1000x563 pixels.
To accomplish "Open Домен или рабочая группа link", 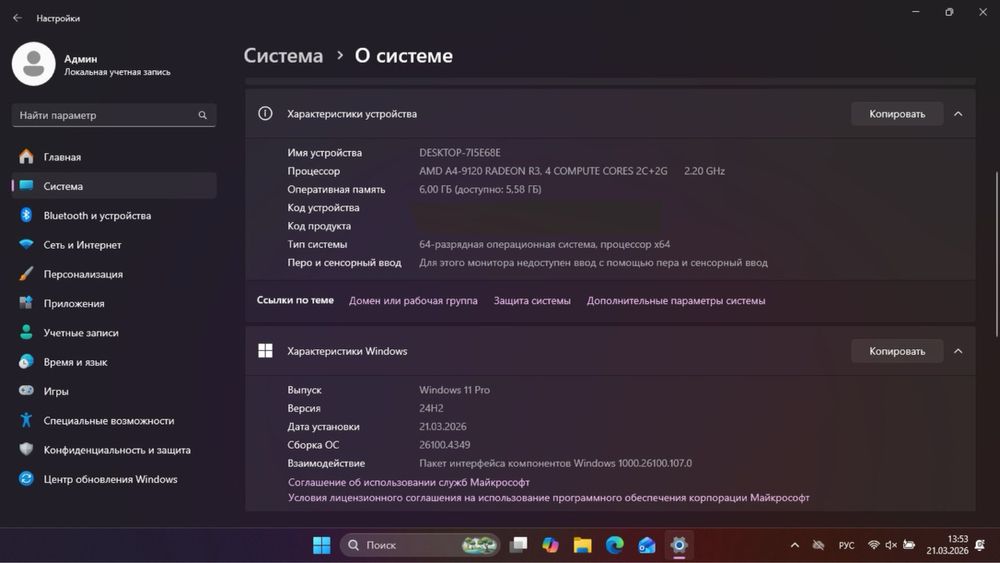I will [x=413, y=300].
